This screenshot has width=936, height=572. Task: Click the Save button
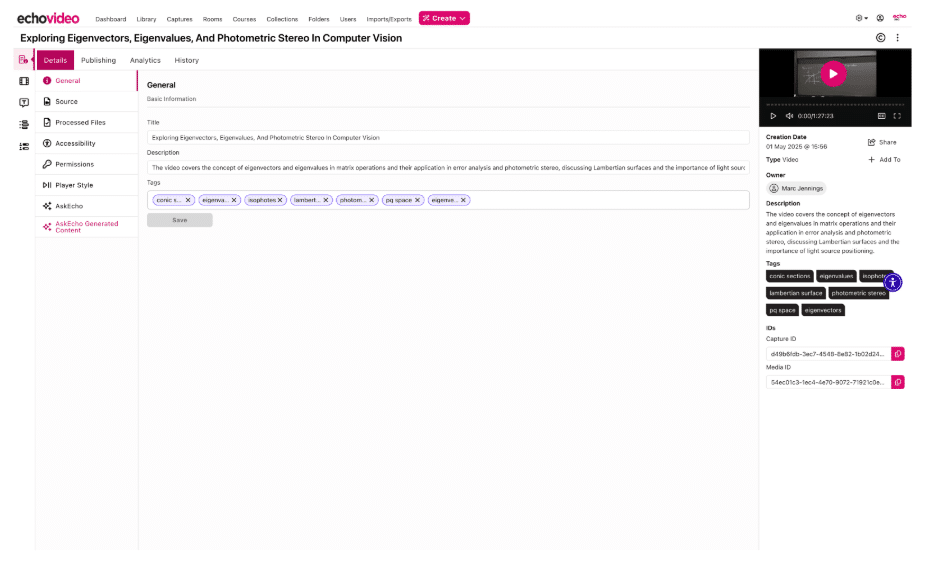pos(180,220)
